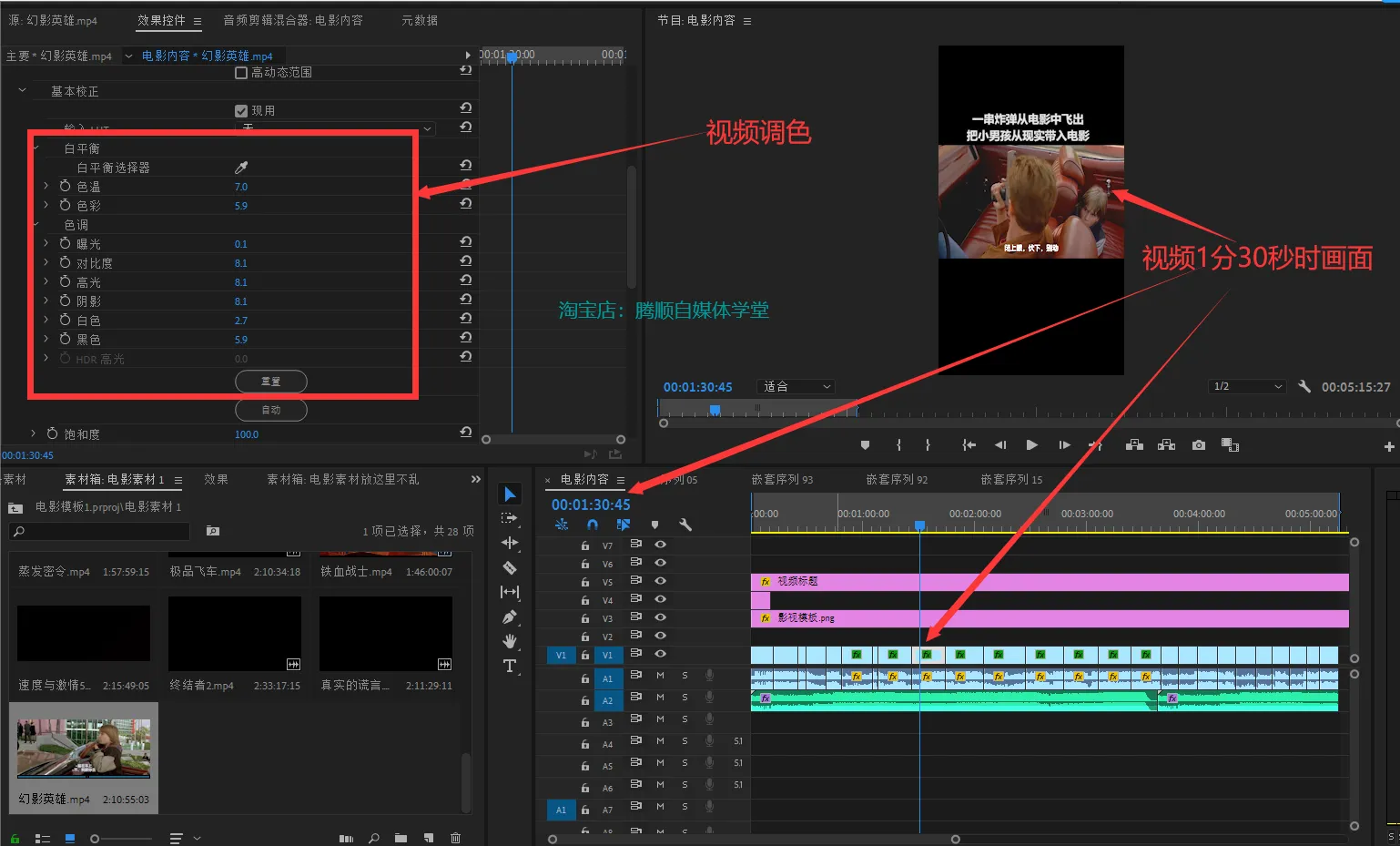
Task: Click the project panel thumbnail zoom slider
Action: pos(96,838)
